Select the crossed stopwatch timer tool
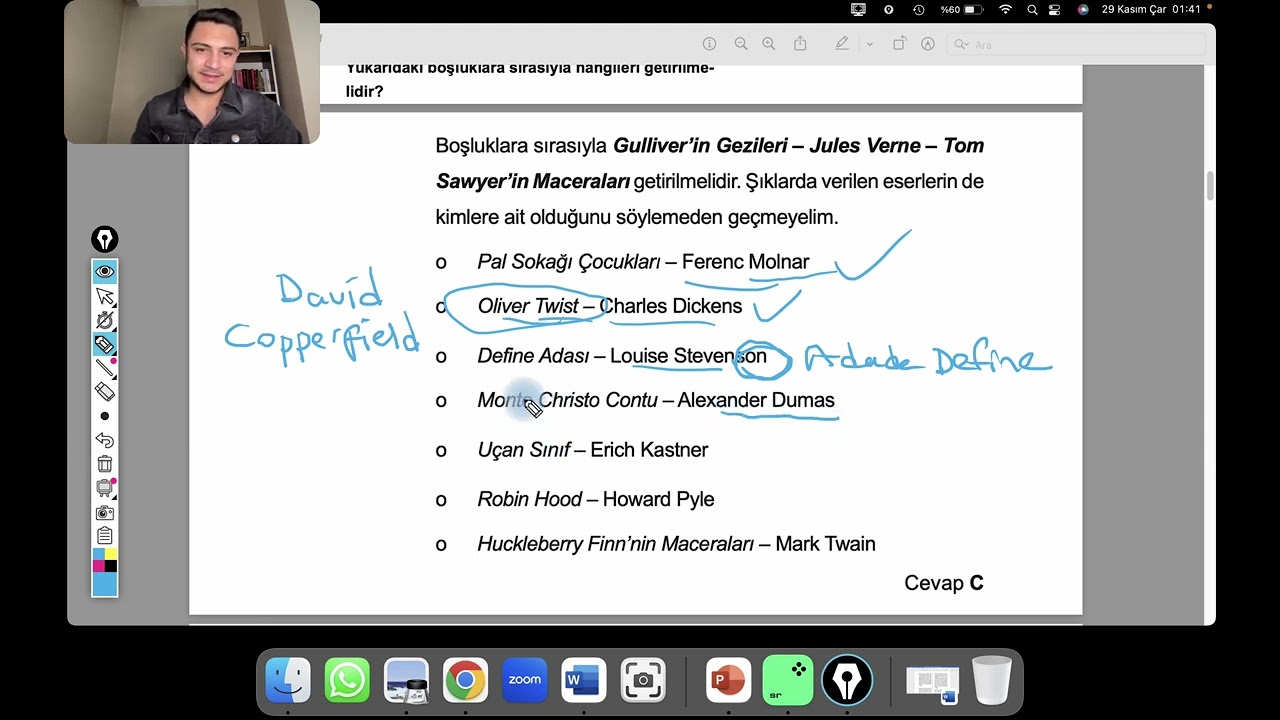1280x720 pixels. click(x=105, y=320)
